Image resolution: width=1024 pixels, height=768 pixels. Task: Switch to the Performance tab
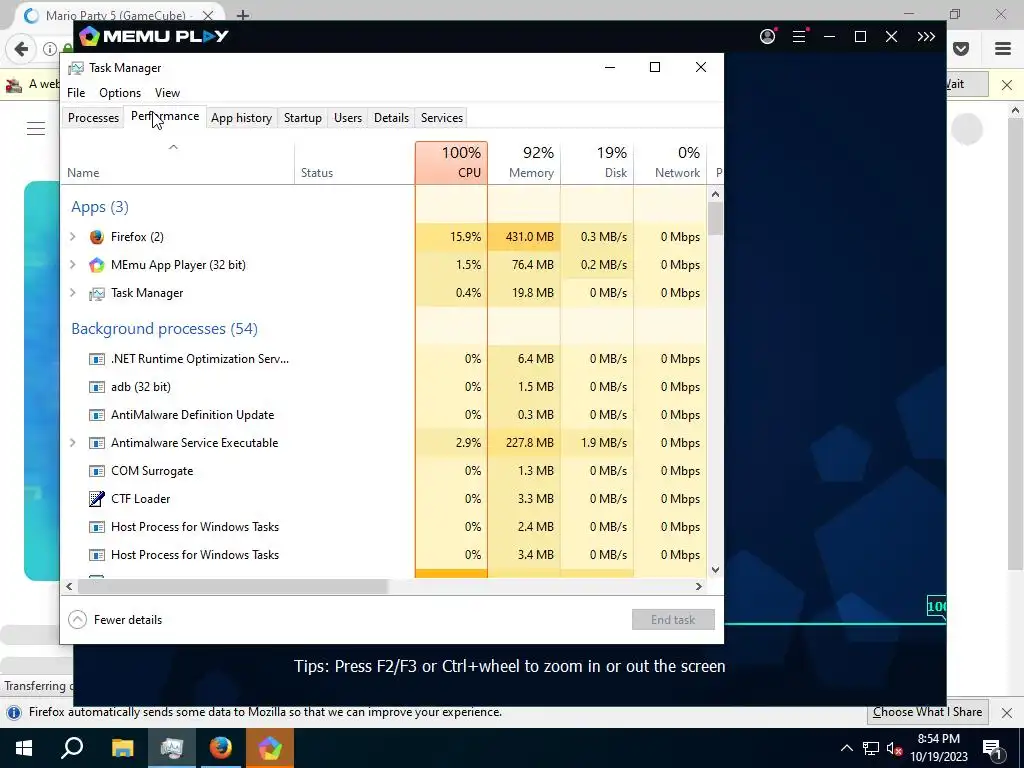[165, 116]
